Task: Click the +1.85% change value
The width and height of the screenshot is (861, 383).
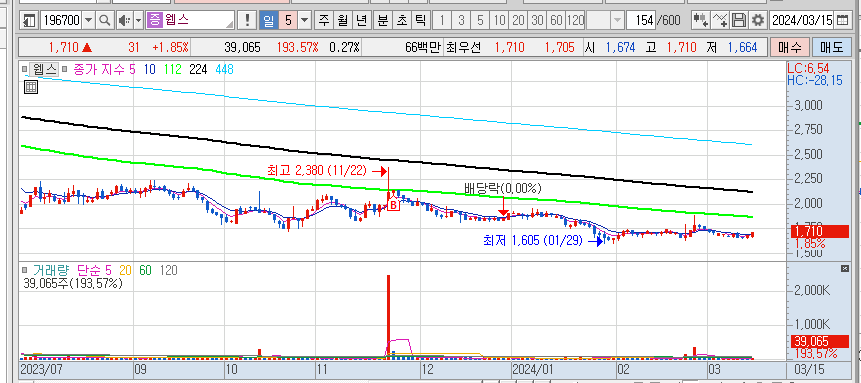Action: 170,47
